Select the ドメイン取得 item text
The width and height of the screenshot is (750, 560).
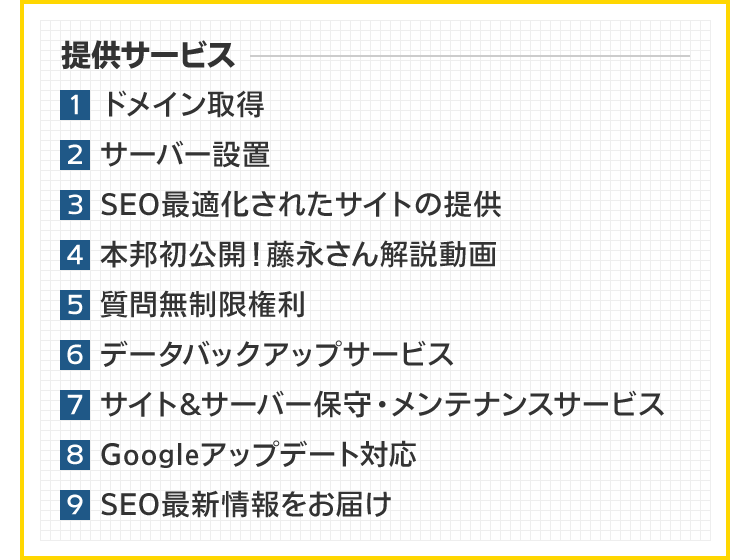click(182, 105)
